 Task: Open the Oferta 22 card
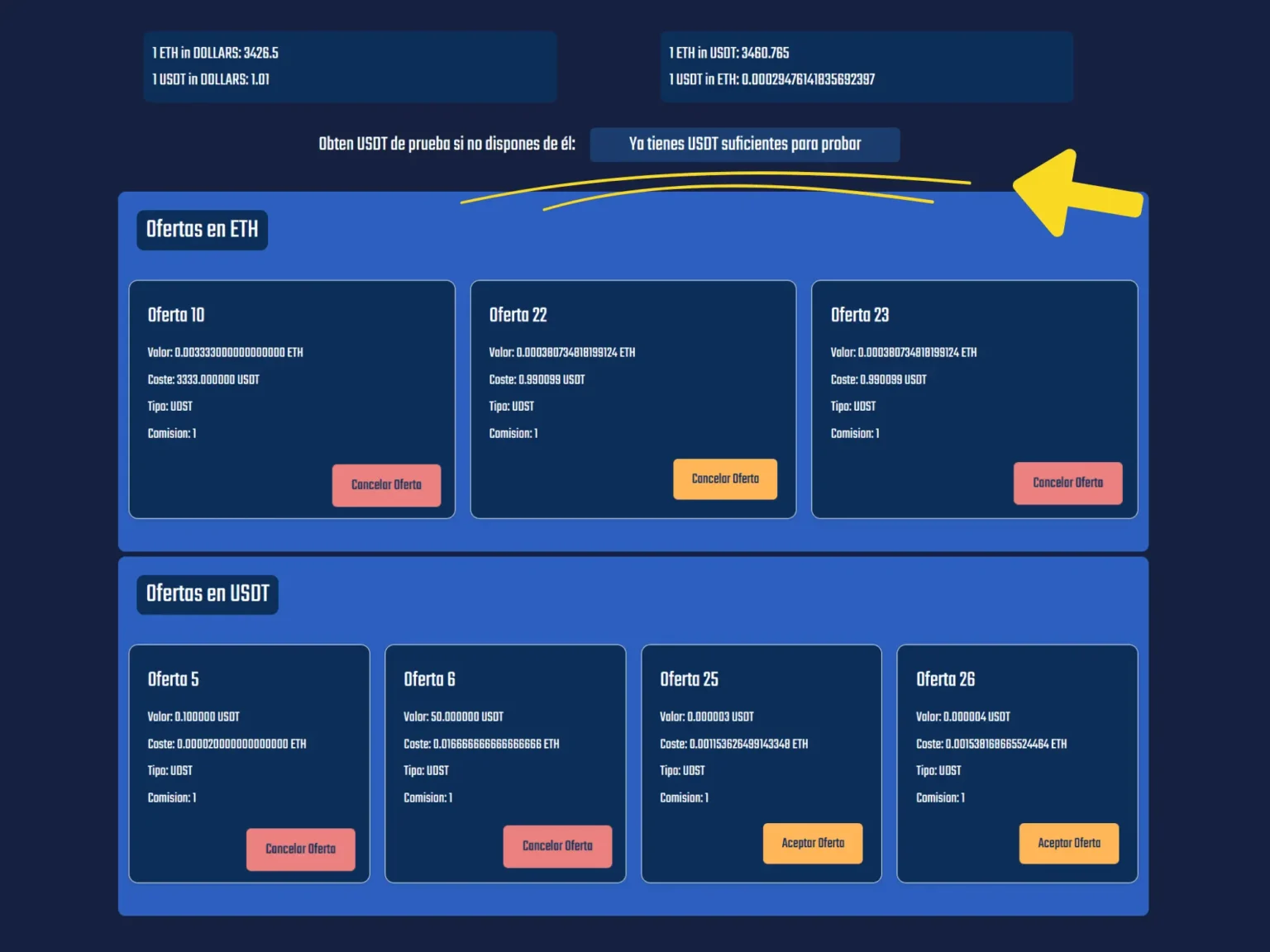click(633, 399)
